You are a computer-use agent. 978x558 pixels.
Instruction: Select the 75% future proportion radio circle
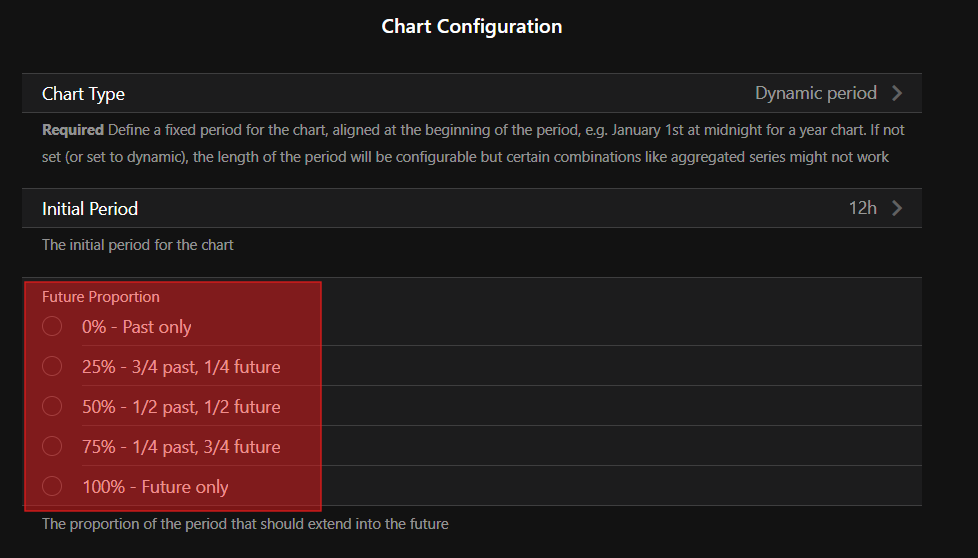(52, 447)
